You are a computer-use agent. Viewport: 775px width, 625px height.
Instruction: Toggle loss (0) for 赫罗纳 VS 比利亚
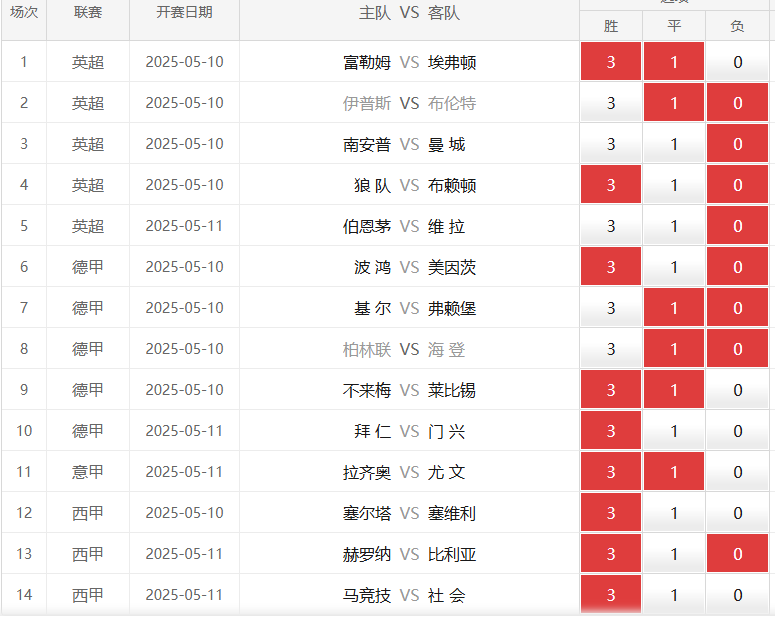[x=737, y=553]
